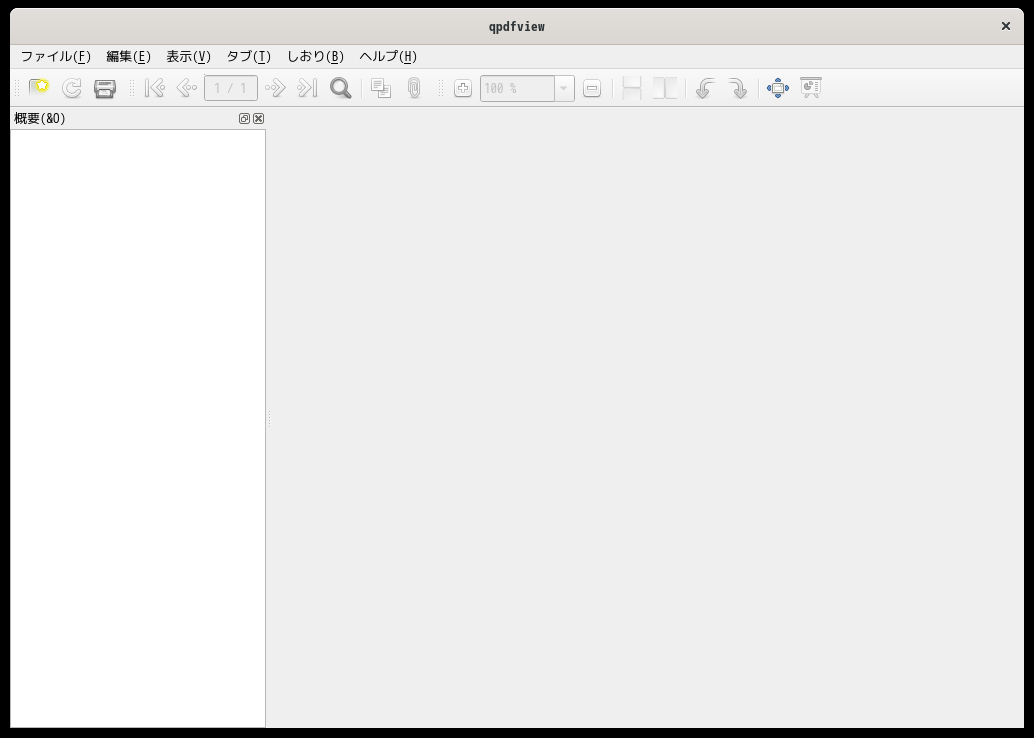Open a file with the folder-star icon
Viewport: 1034px width, 738px height.
click(39, 88)
